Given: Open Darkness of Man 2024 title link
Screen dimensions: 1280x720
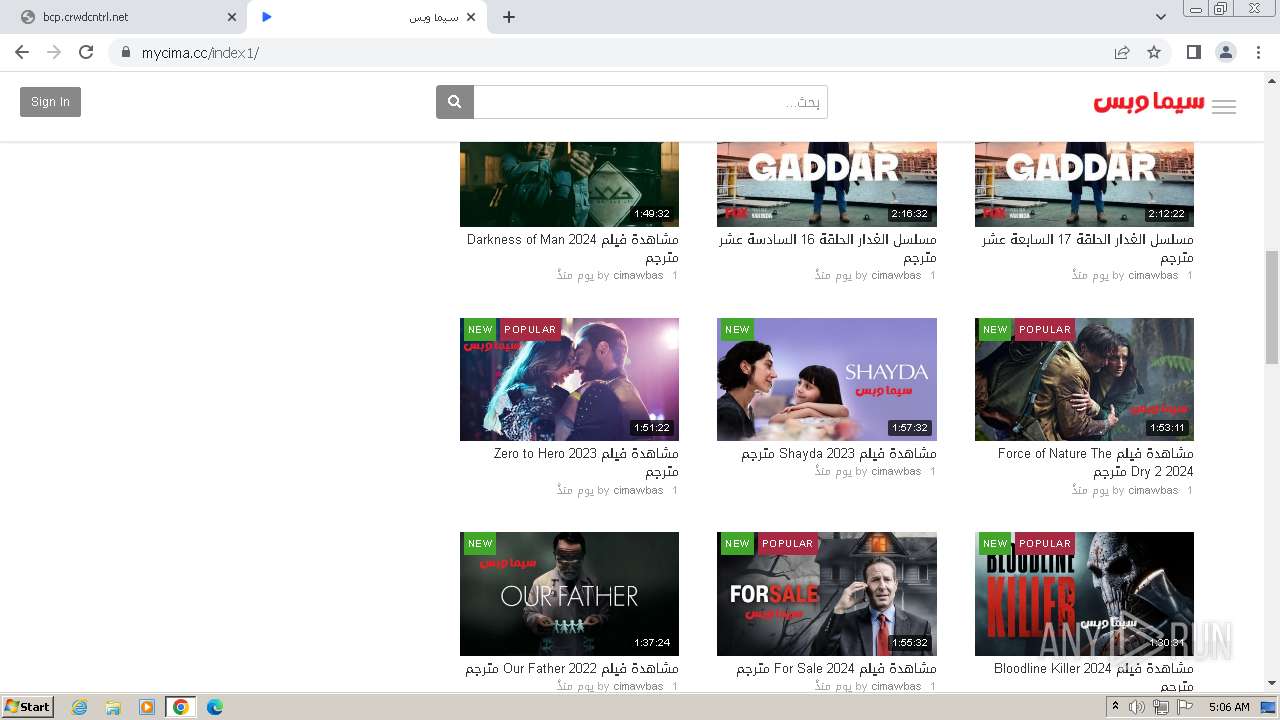Looking at the screenshot, I should pyautogui.click(x=573, y=248).
